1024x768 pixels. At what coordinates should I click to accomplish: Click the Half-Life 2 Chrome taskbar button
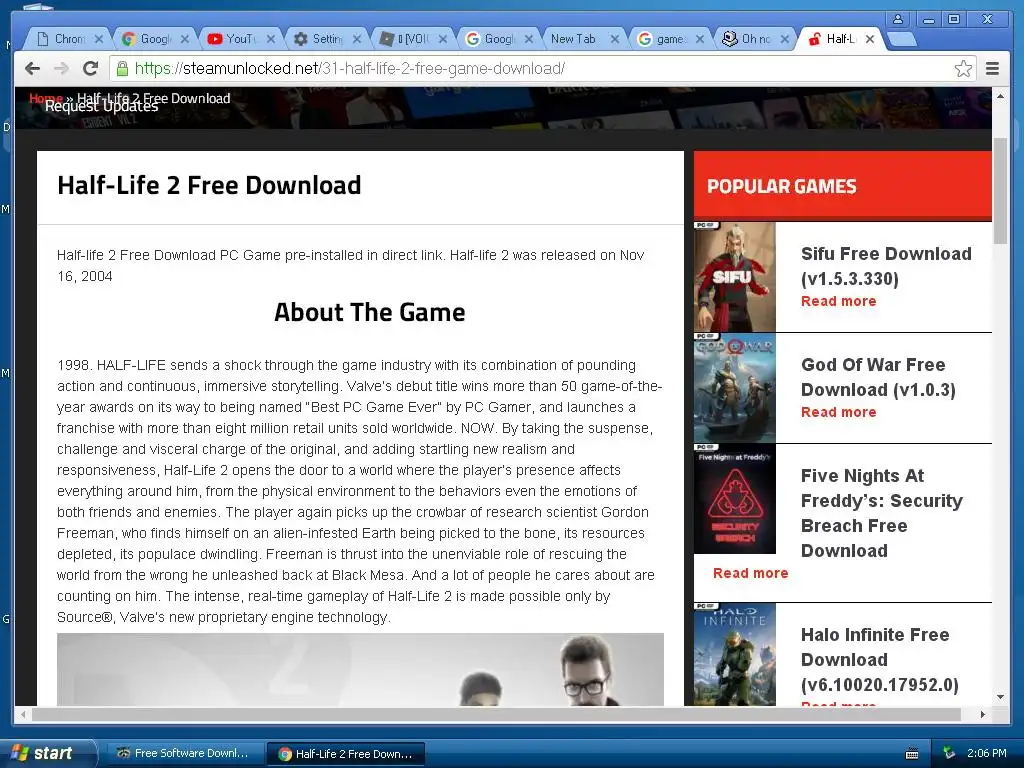pos(346,754)
